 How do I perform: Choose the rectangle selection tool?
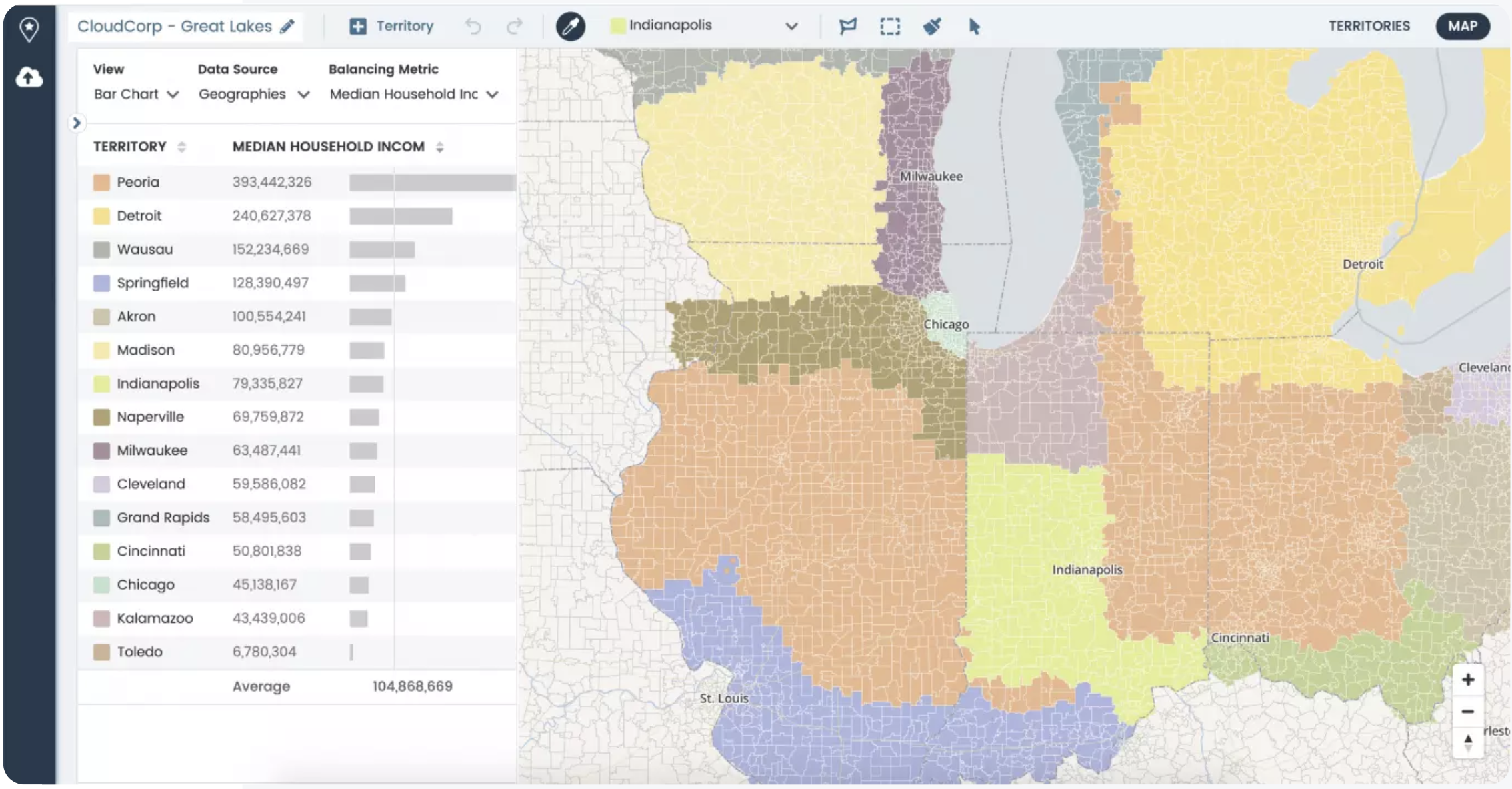(890, 27)
